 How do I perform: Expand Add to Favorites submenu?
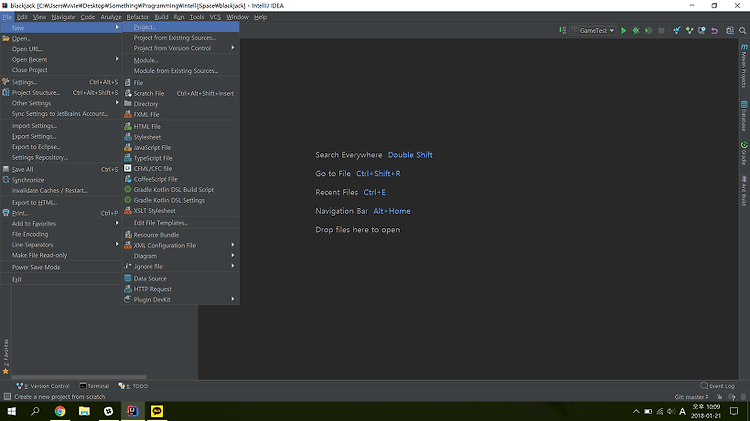61,223
